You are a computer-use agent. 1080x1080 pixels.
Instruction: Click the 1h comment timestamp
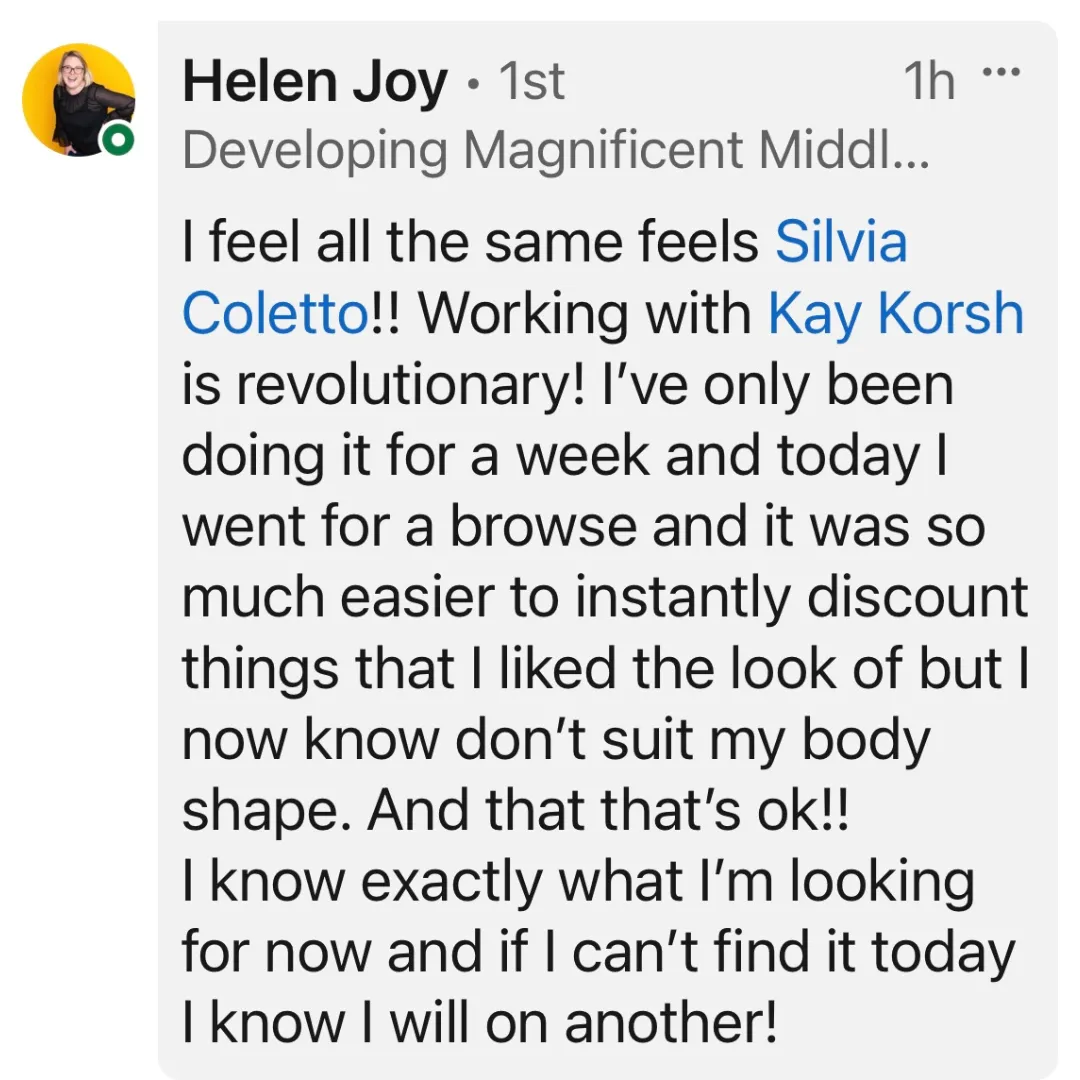pos(929,82)
